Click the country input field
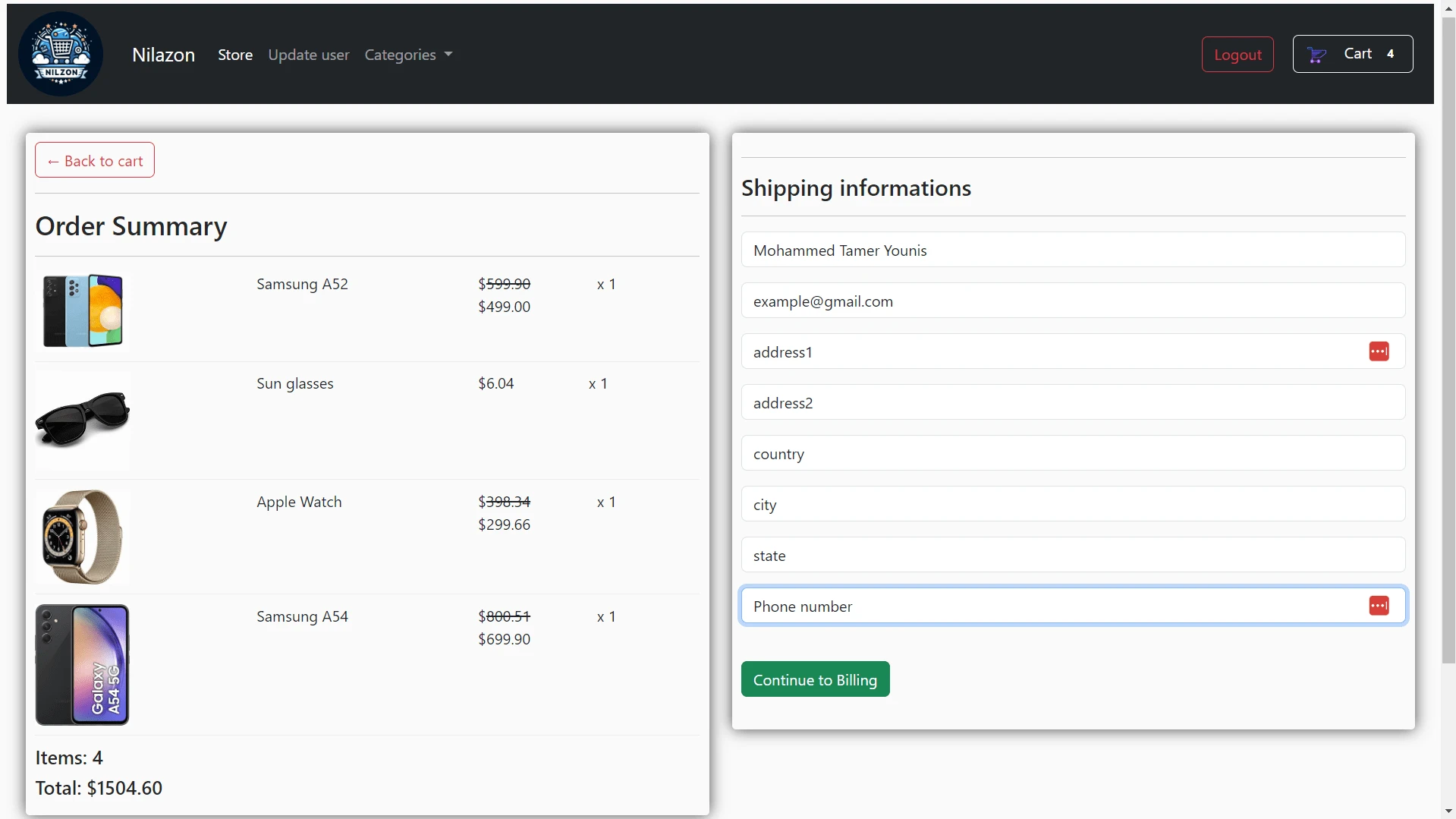Screen dimensions: 1456x819 pos(1073,453)
